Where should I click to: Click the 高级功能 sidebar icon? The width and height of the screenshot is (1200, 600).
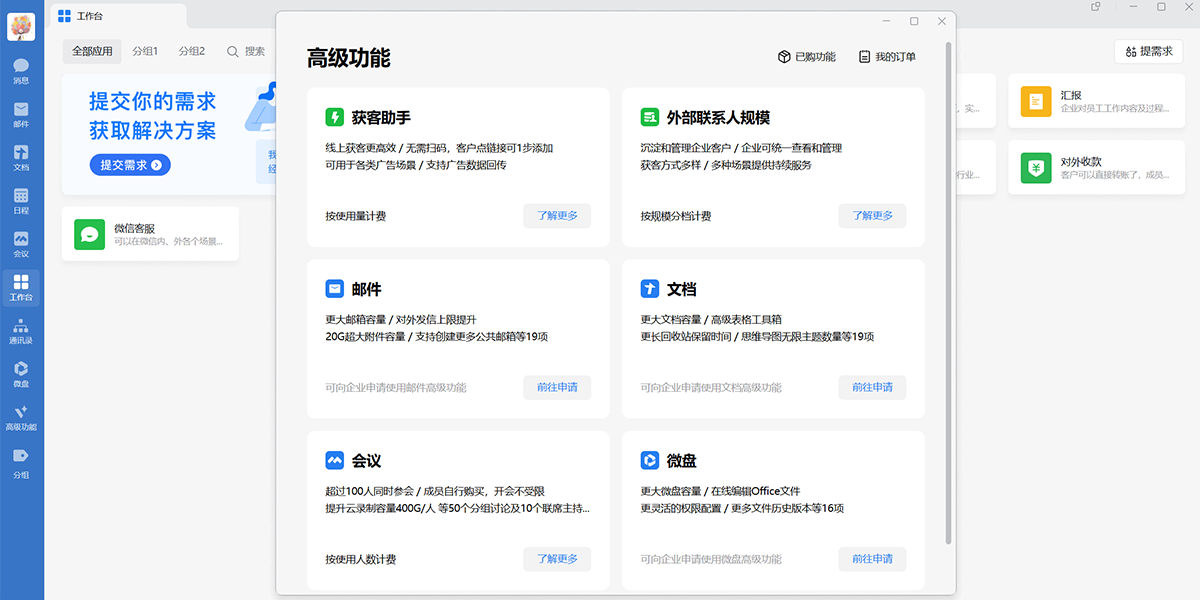21,417
